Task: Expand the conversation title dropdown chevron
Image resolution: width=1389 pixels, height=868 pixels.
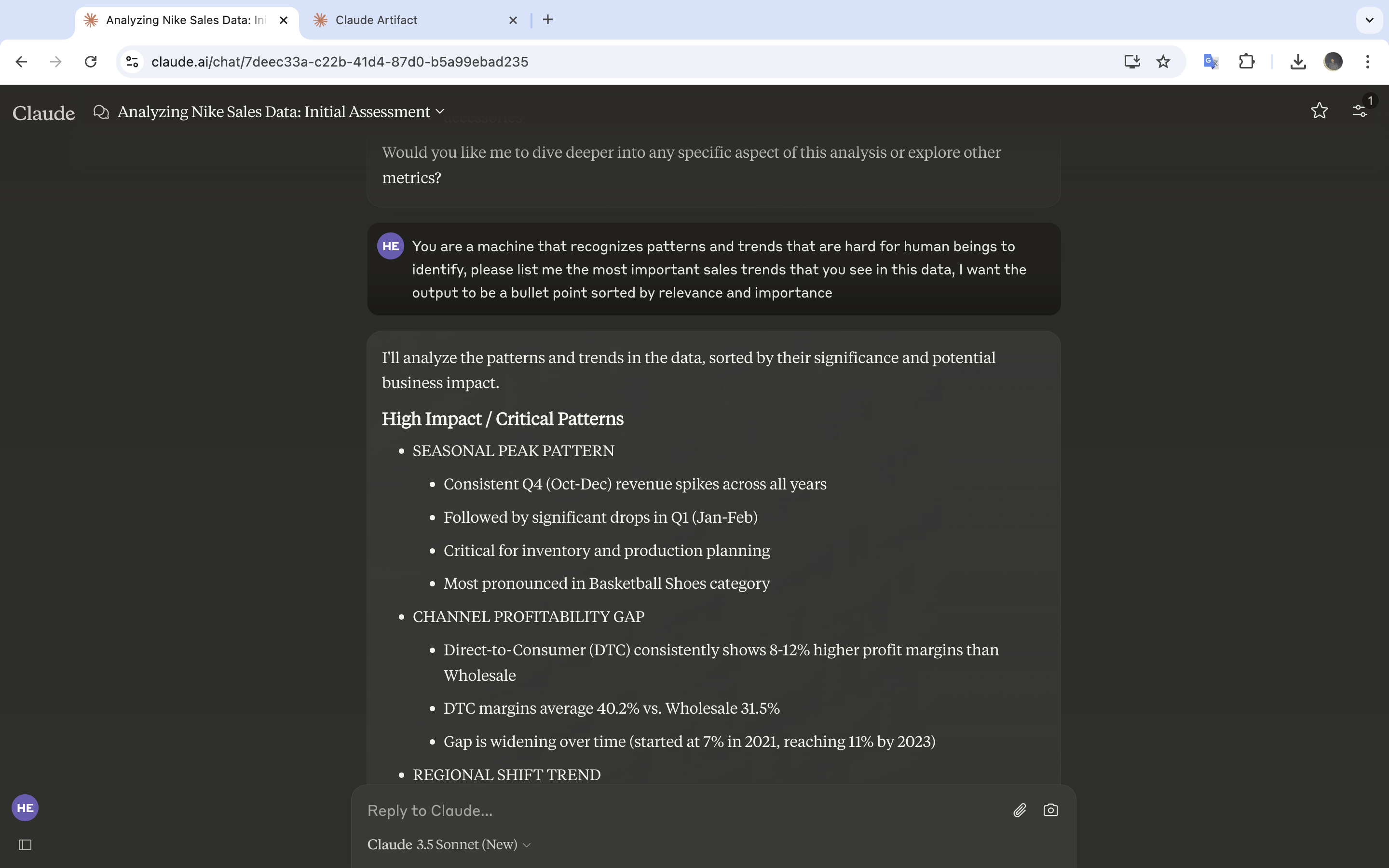Action: 440,111
